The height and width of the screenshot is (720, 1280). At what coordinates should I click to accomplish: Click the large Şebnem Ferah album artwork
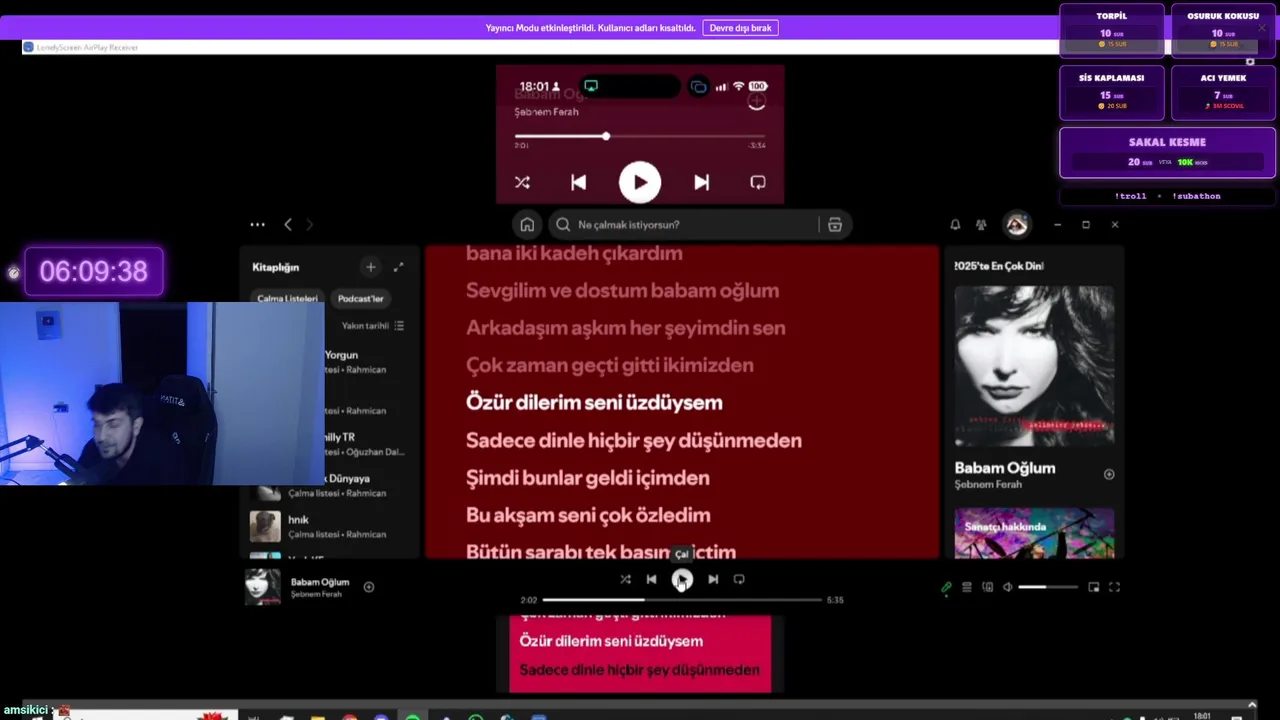pos(1034,366)
